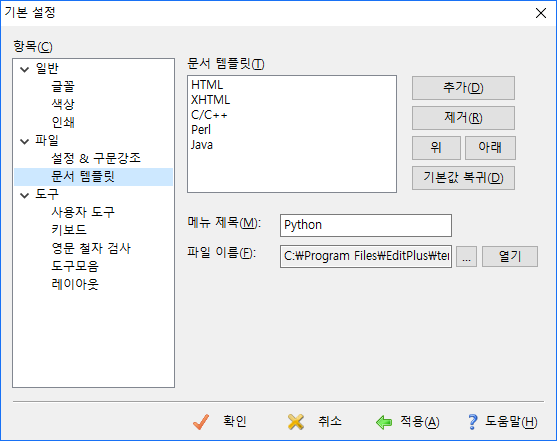The image size is (557, 441).
Task: Click the orange checkmark 확인 icon
Action: [201, 422]
